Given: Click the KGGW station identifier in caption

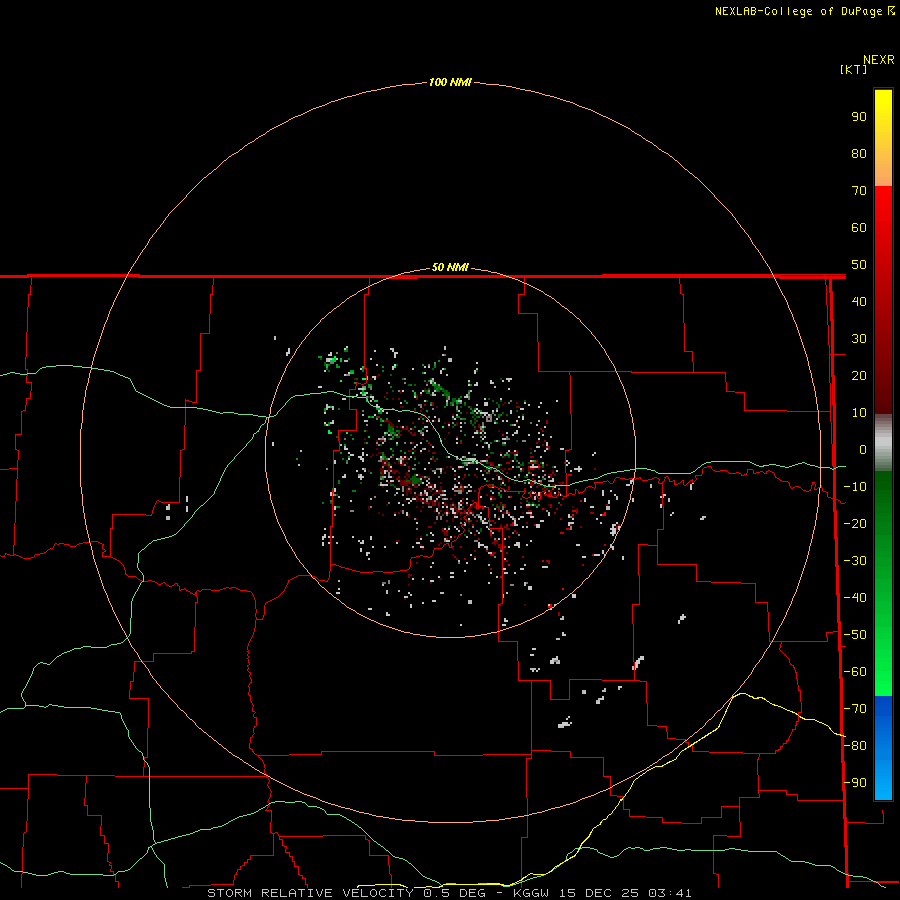Looking at the screenshot, I should pos(533,893).
